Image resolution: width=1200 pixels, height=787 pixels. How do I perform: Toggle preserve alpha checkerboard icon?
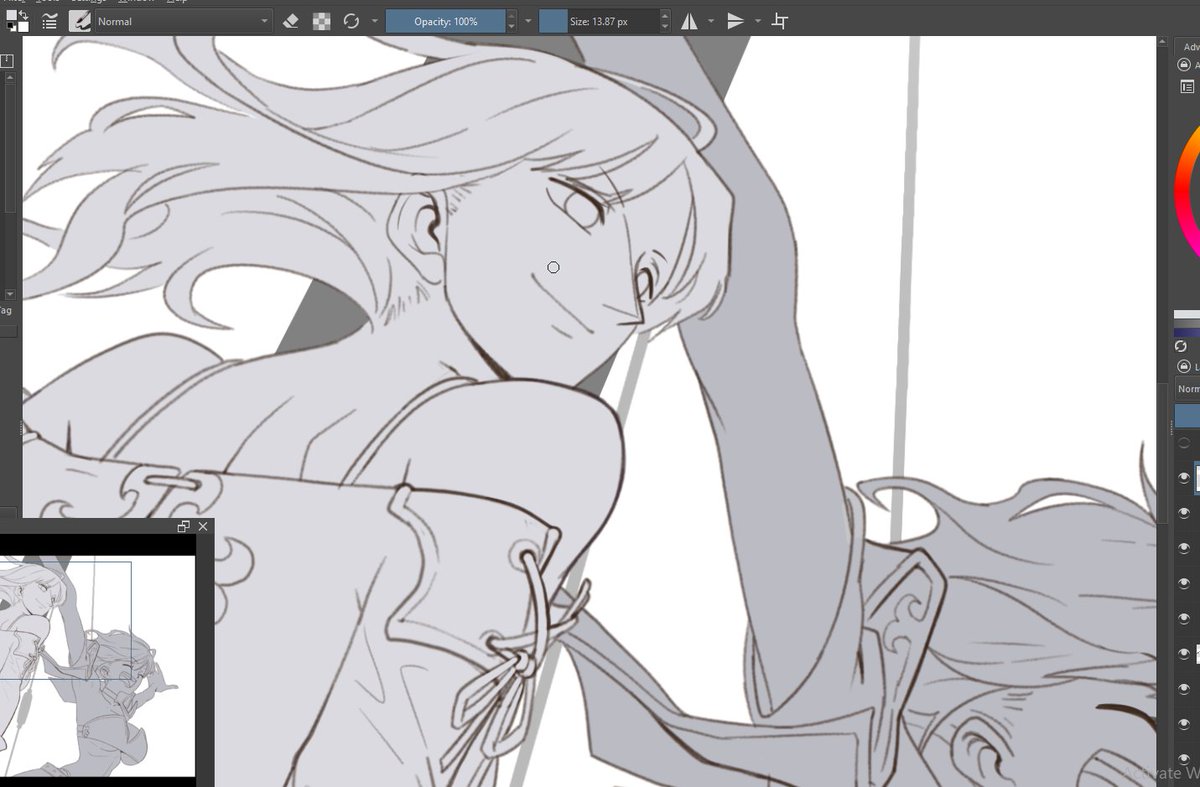[321, 21]
